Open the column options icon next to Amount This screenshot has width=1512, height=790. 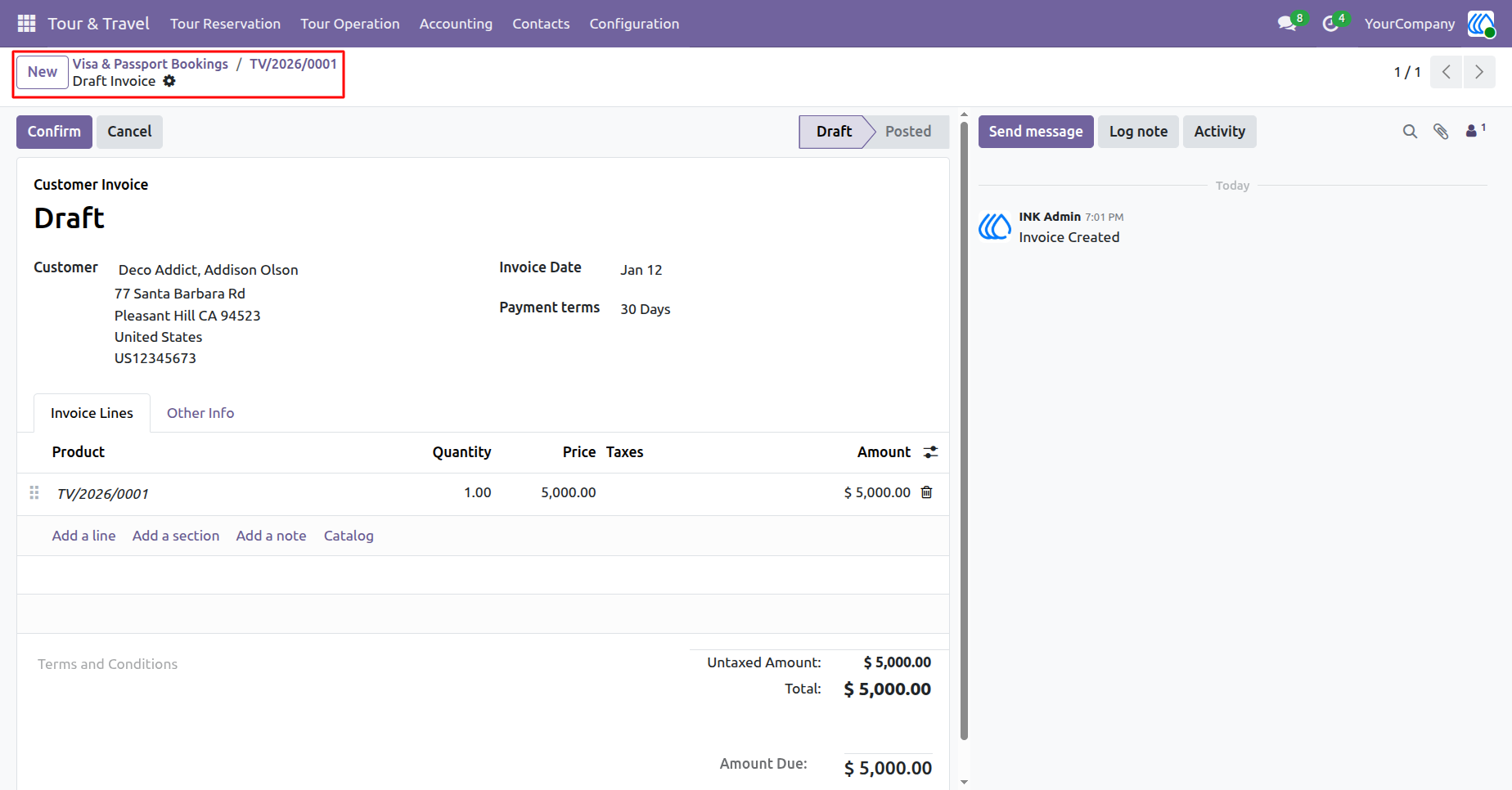(x=930, y=452)
